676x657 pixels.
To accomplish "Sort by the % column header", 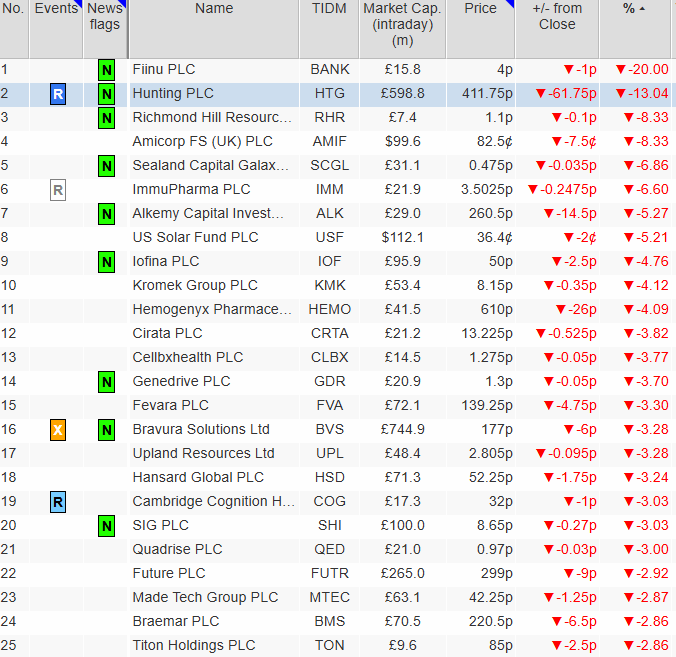I will 637,28.
